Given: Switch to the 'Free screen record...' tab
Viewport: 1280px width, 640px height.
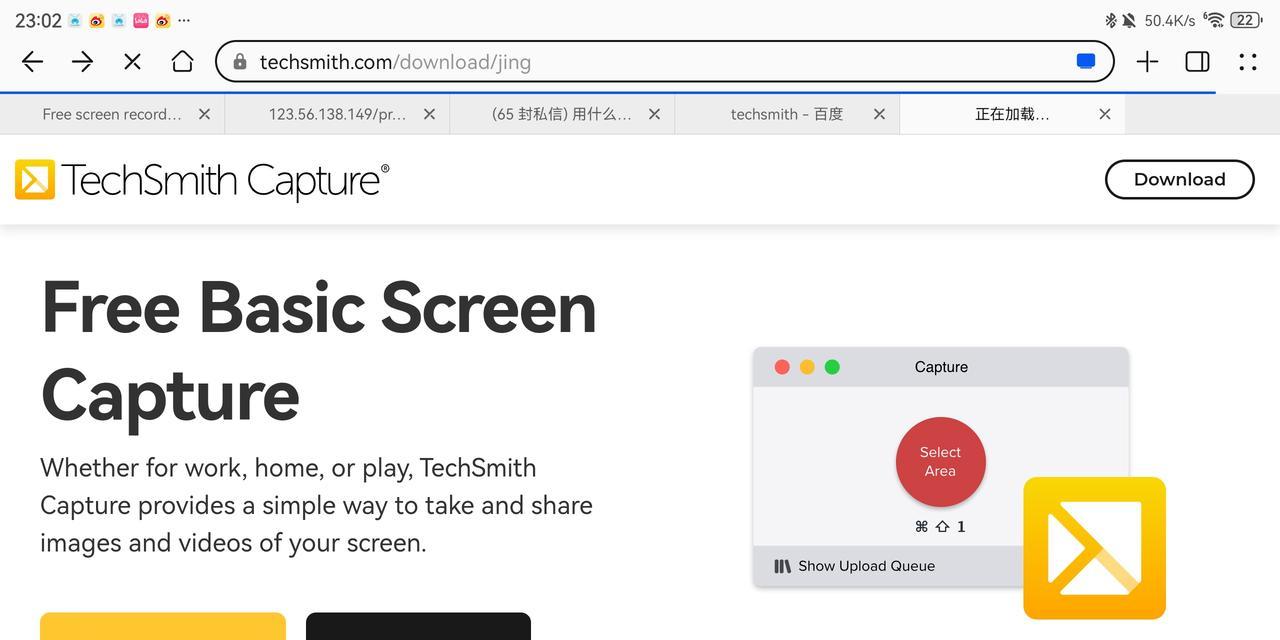Looking at the screenshot, I should click(x=112, y=114).
